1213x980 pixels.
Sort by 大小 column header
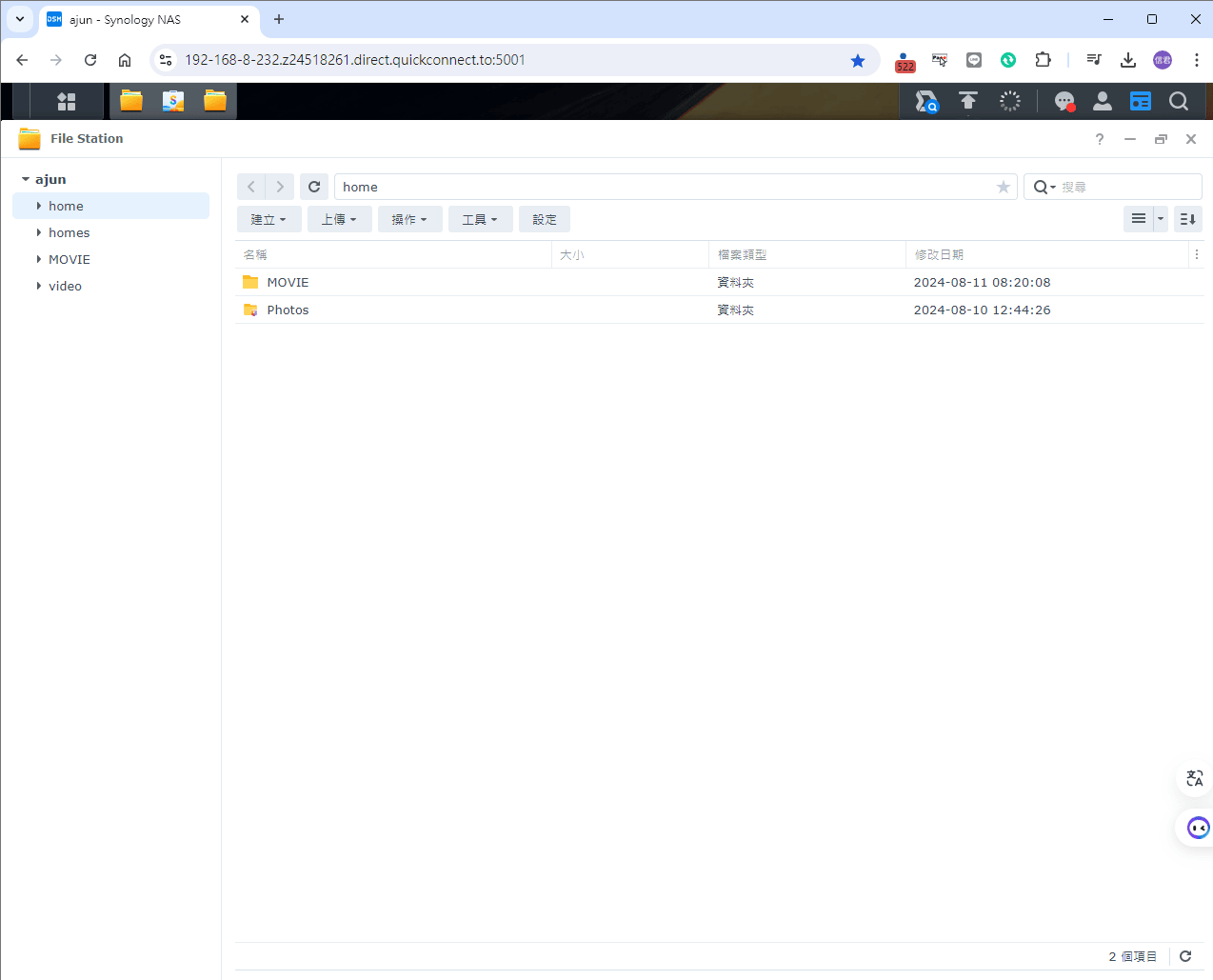(630, 254)
